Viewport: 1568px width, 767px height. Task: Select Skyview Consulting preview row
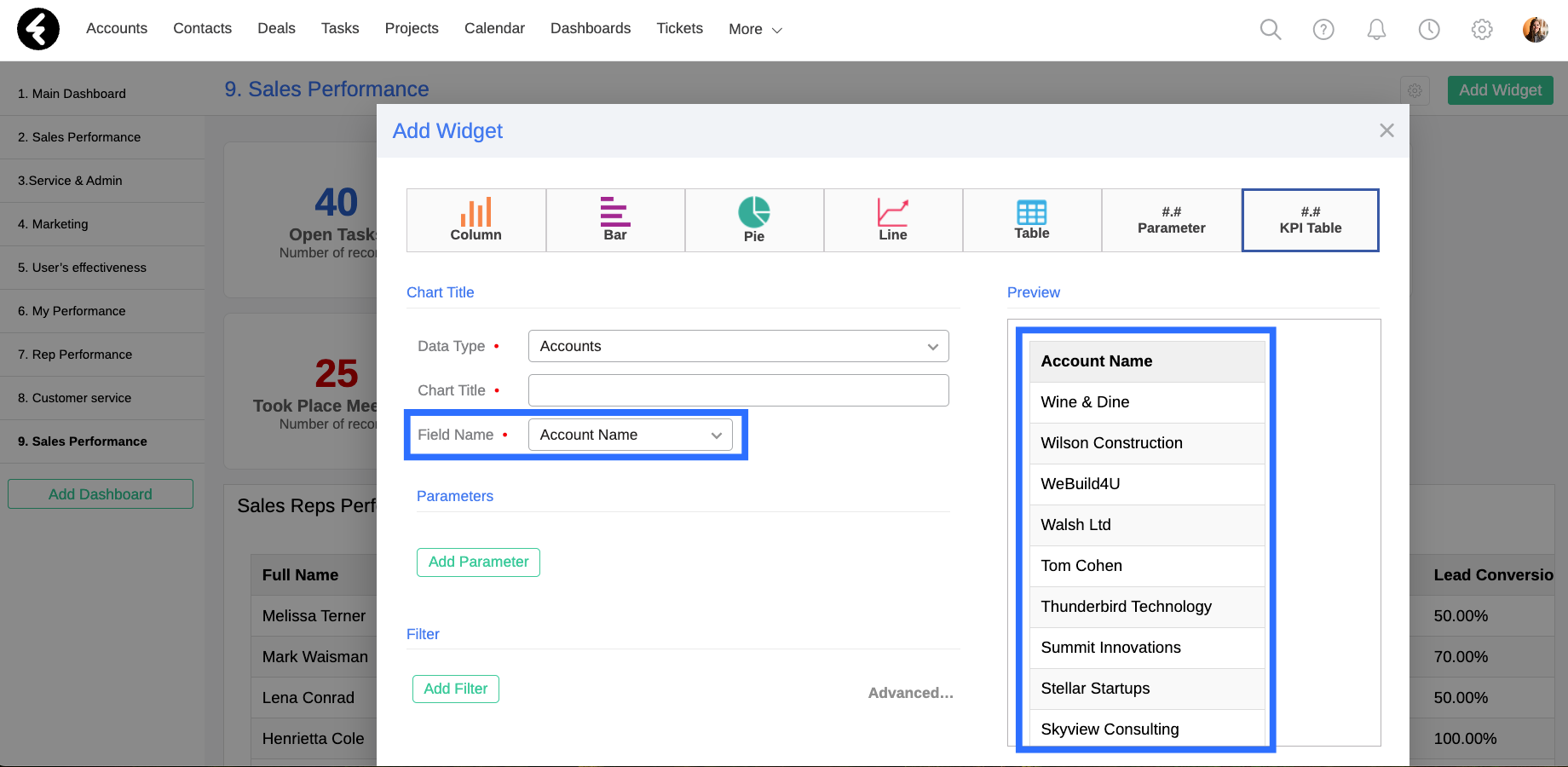pos(1147,729)
